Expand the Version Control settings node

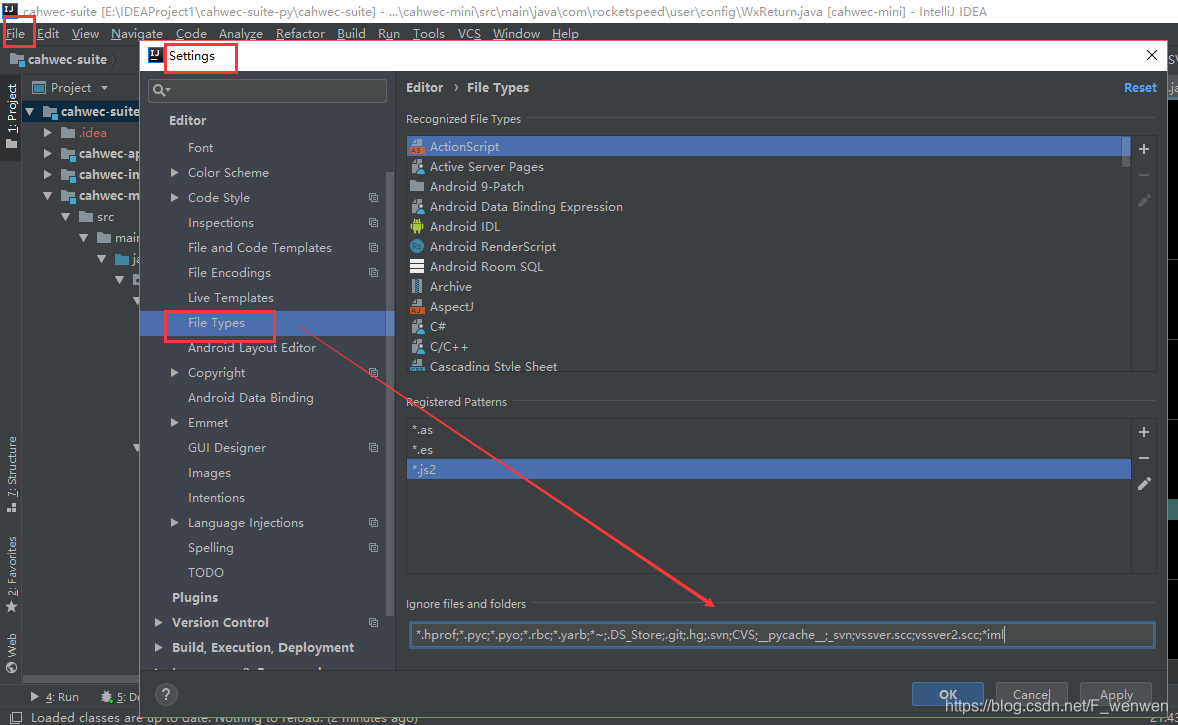[x=158, y=622]
